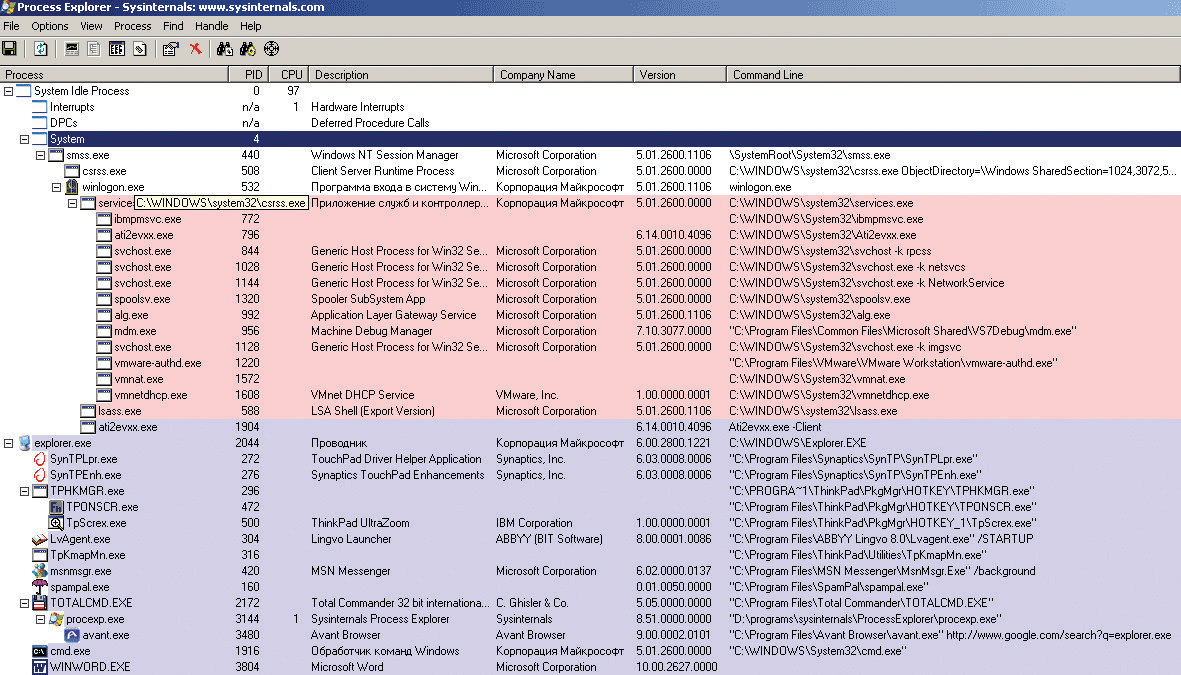This screenshot has height=675, width=1181.
Task: Select the Interrupts row
Action: point(590,107)
